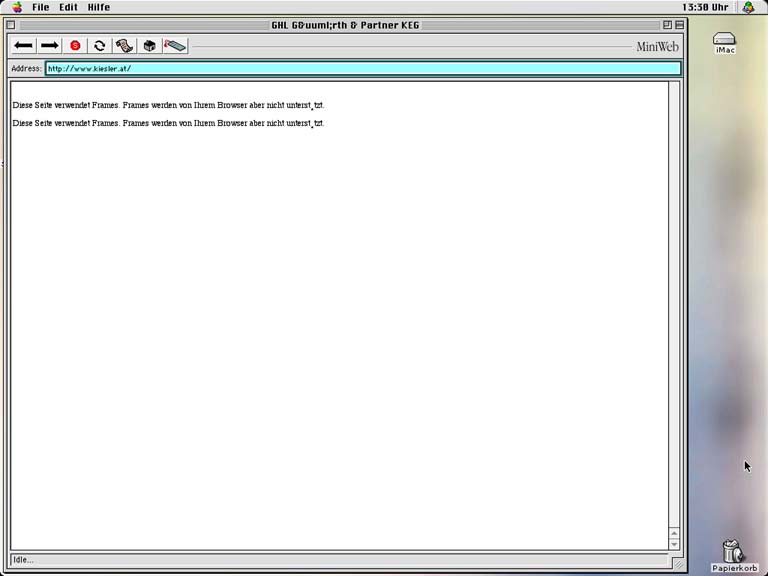Toggle the window zoom box

click(667, 25)
